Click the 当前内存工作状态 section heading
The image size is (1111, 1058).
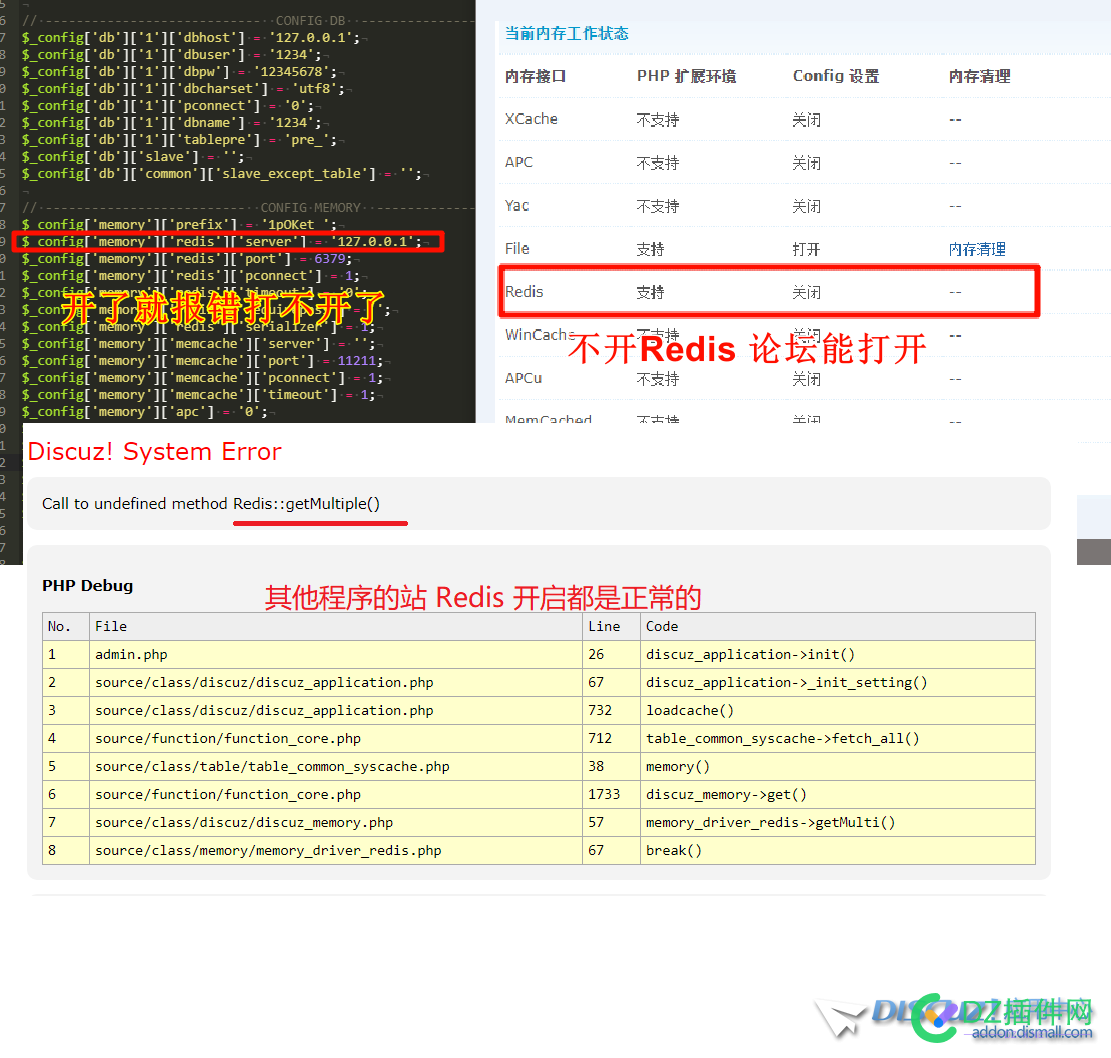pyautogui.click(x=567, y=33)
